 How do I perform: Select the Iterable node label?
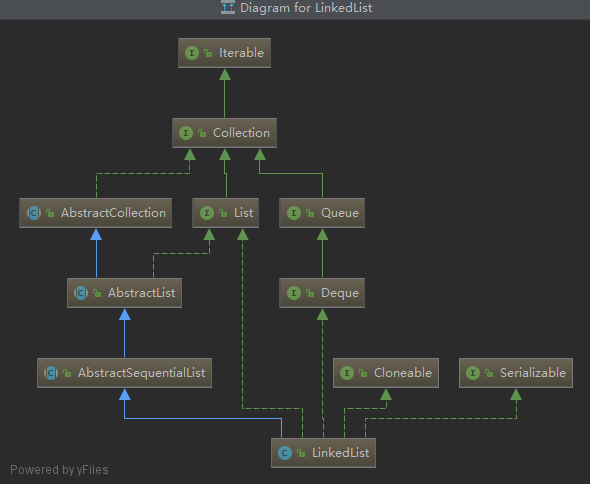click(x=241, y=53)
